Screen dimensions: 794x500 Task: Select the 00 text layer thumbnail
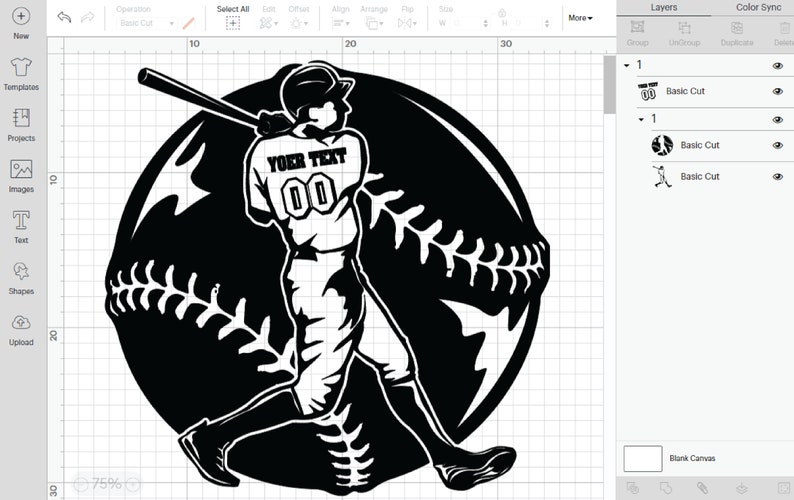(x=648, y=92)
